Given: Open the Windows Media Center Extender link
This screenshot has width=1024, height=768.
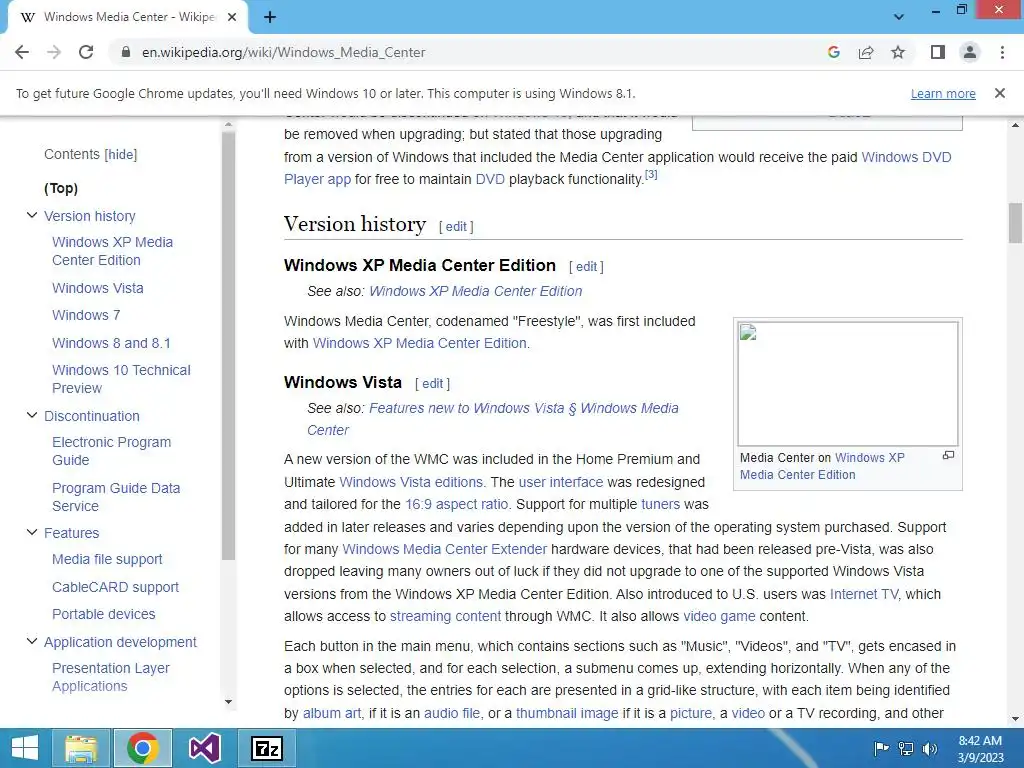Looking at the screenshot, I should (444, 550).
